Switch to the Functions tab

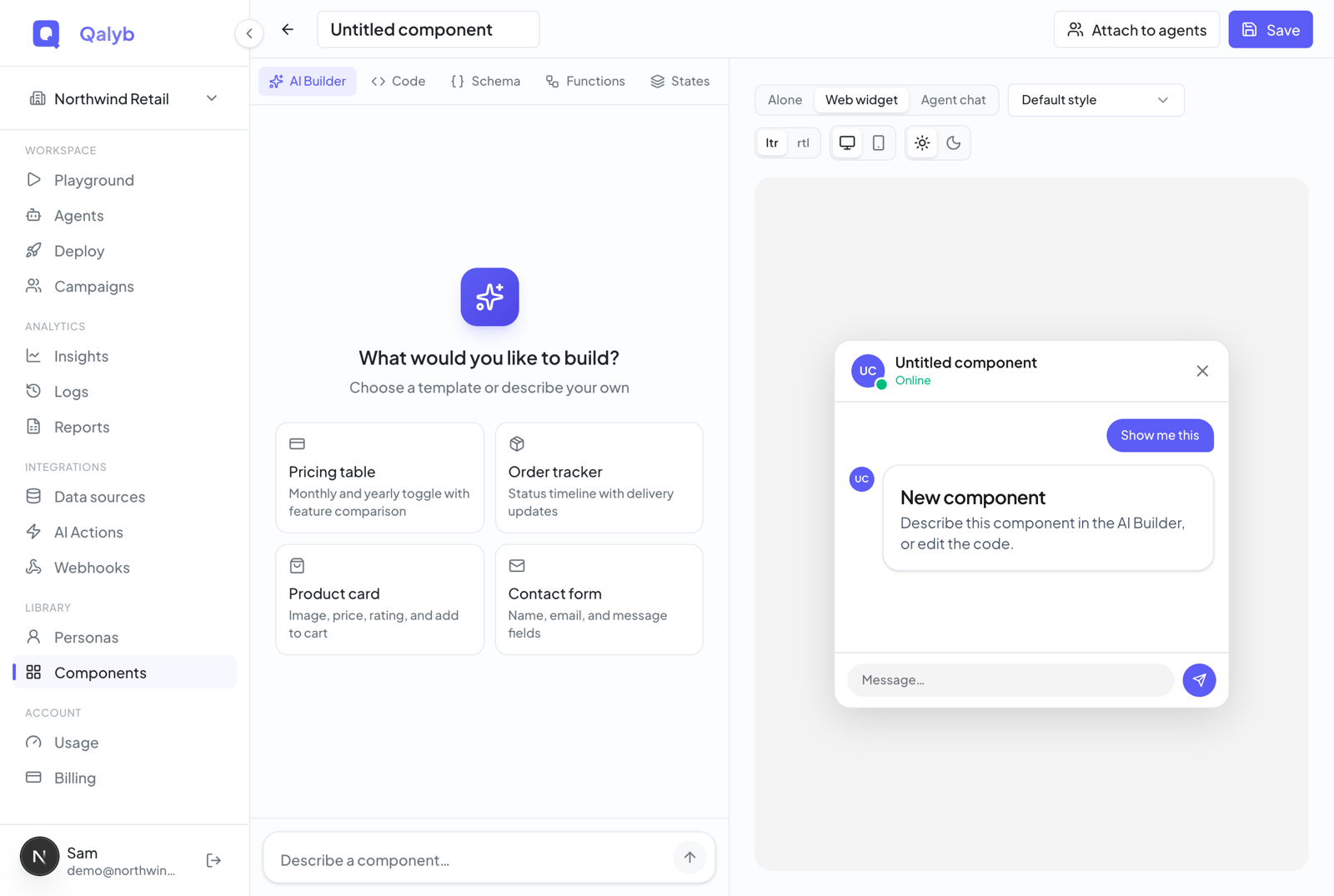tap(585, 81)
